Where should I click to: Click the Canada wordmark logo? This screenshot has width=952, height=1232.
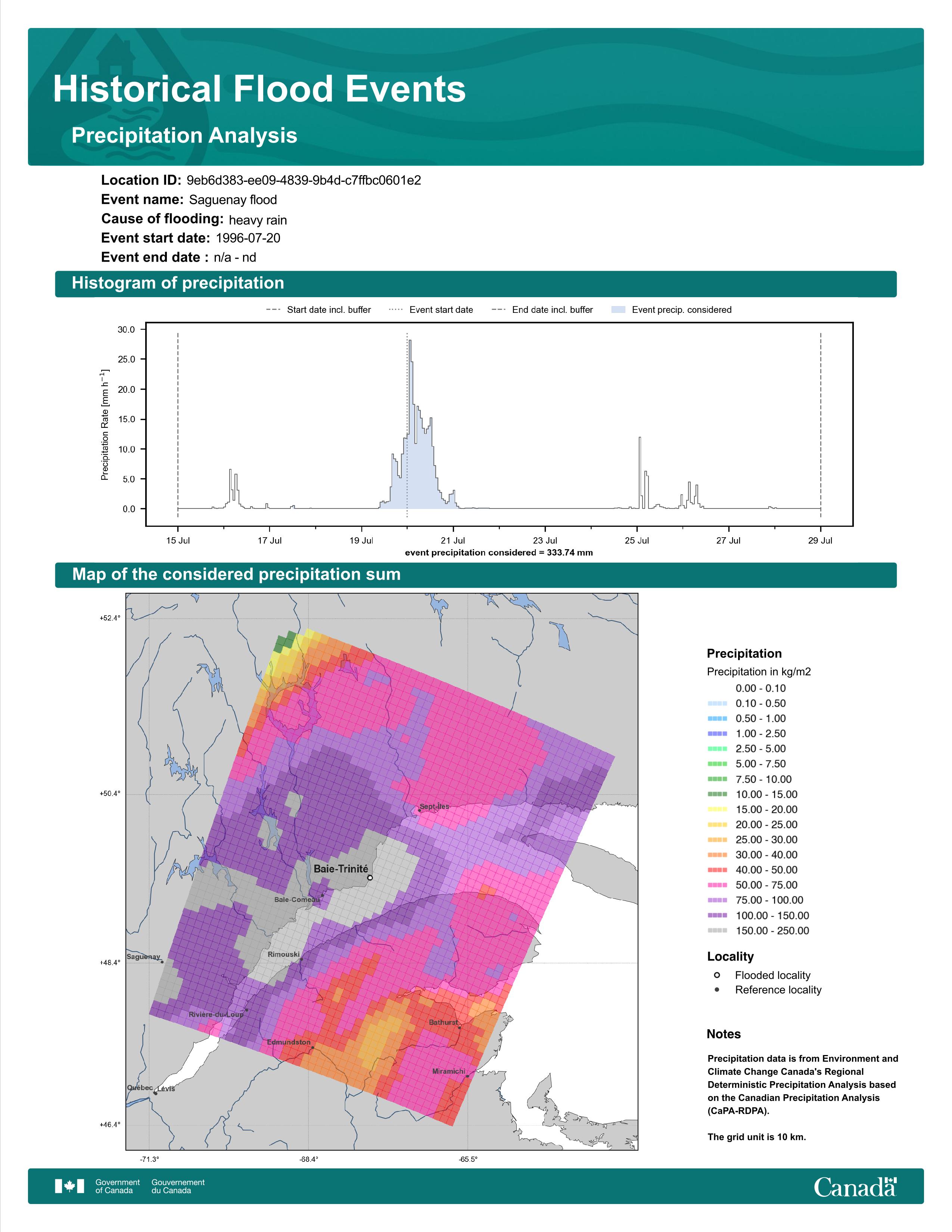point(855,1187)
